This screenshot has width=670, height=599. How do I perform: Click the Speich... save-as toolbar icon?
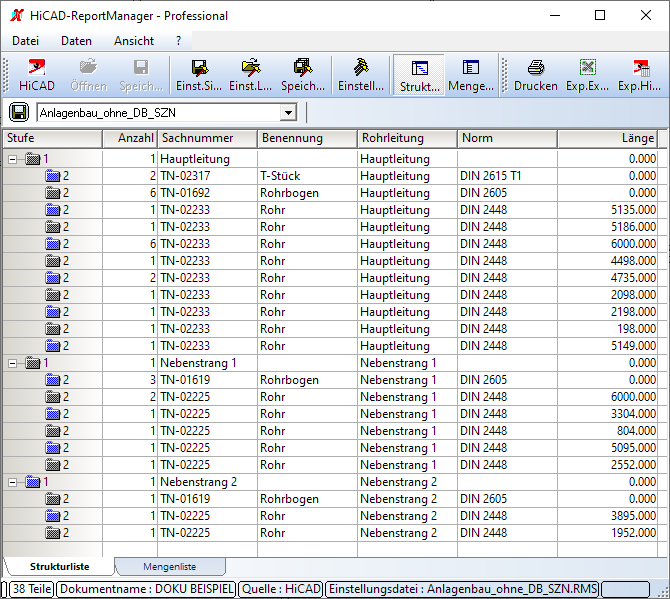click(302, 75)
